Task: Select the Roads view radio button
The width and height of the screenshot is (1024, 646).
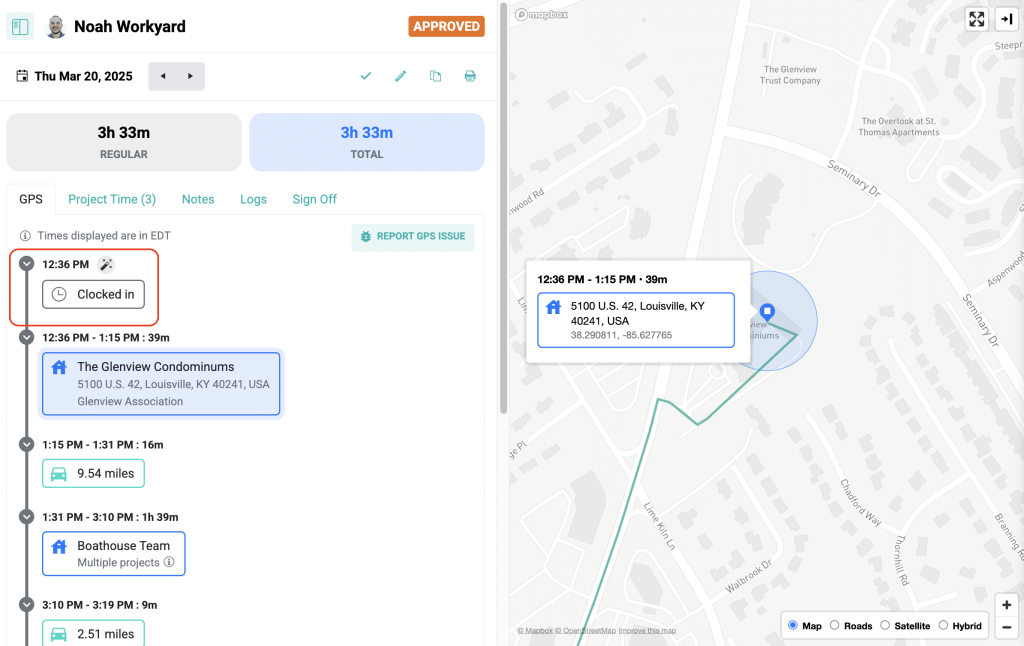Action: click(835, 625)
